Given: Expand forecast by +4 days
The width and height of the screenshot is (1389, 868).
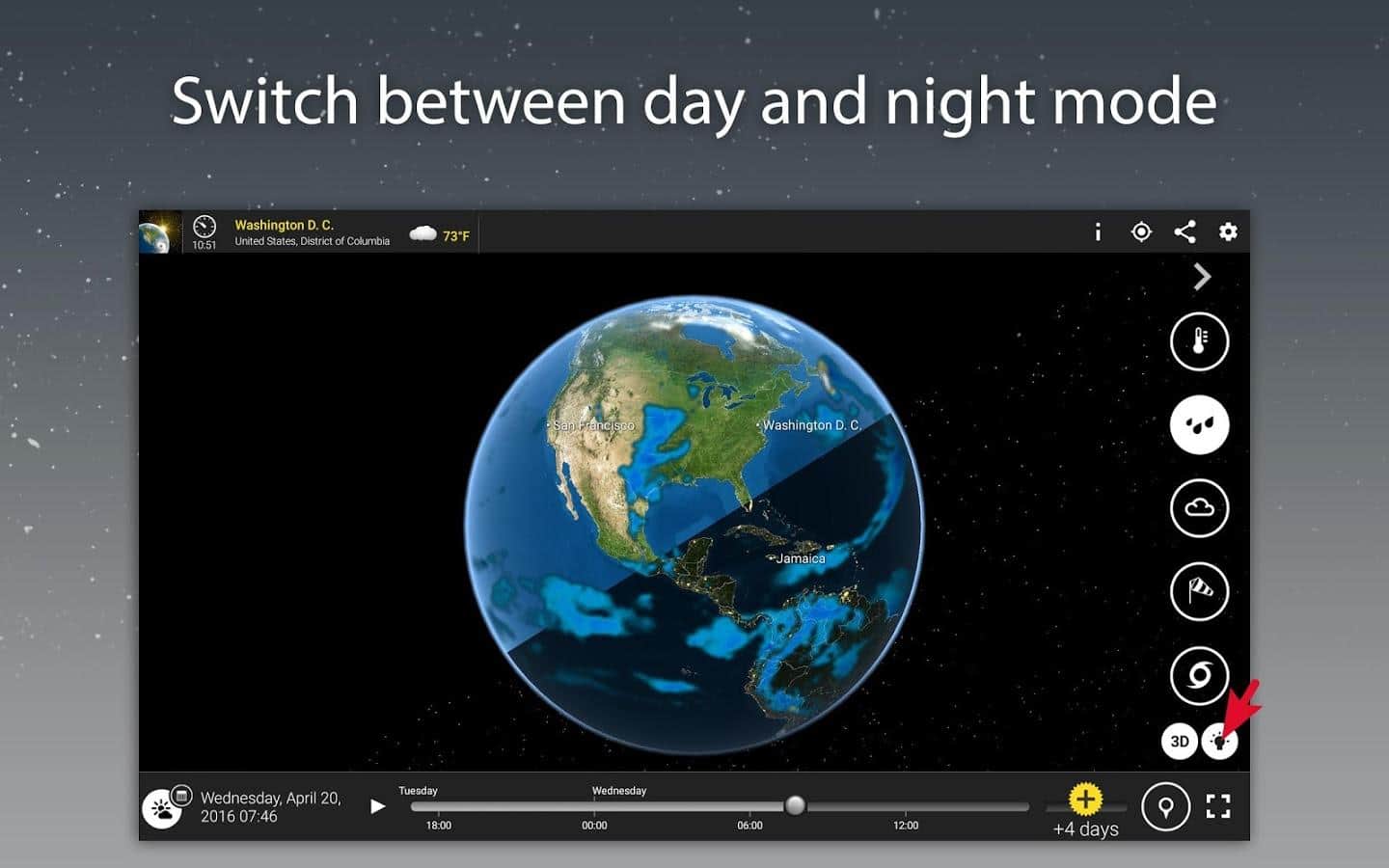Looking at the screenshot, I should point(1085,810).
